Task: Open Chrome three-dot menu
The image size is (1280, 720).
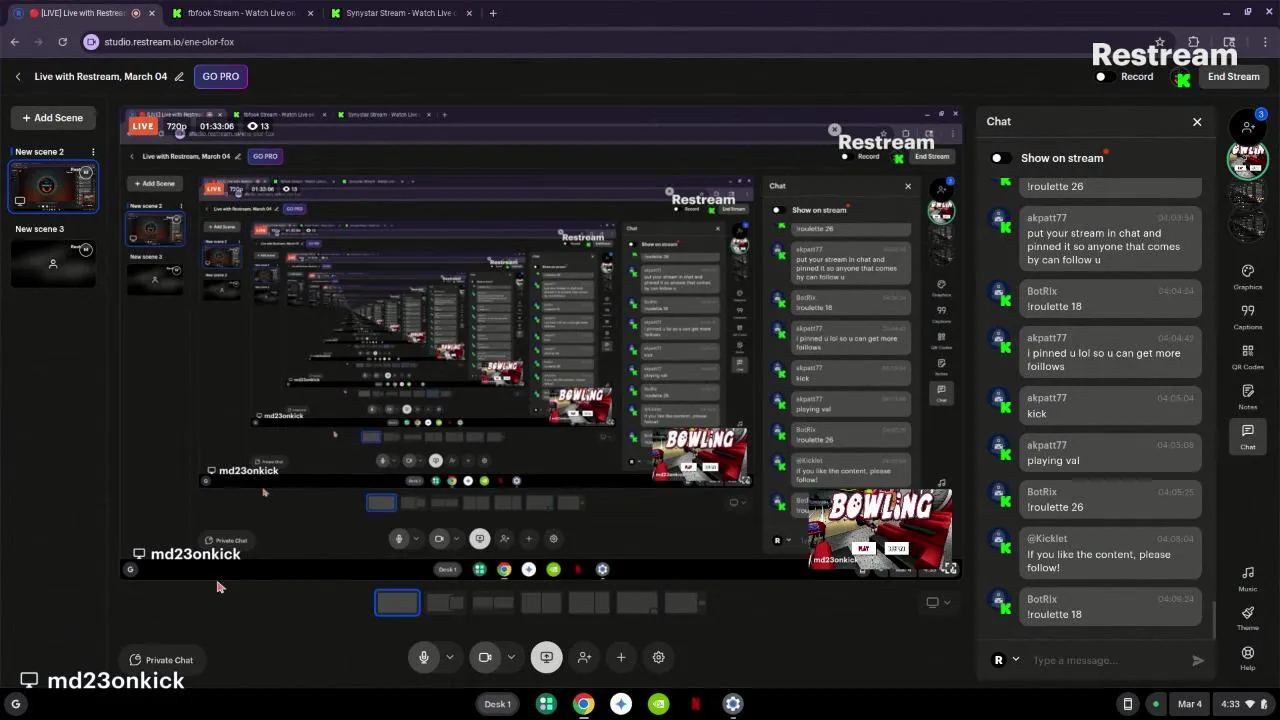Action: coord(1265,42)
